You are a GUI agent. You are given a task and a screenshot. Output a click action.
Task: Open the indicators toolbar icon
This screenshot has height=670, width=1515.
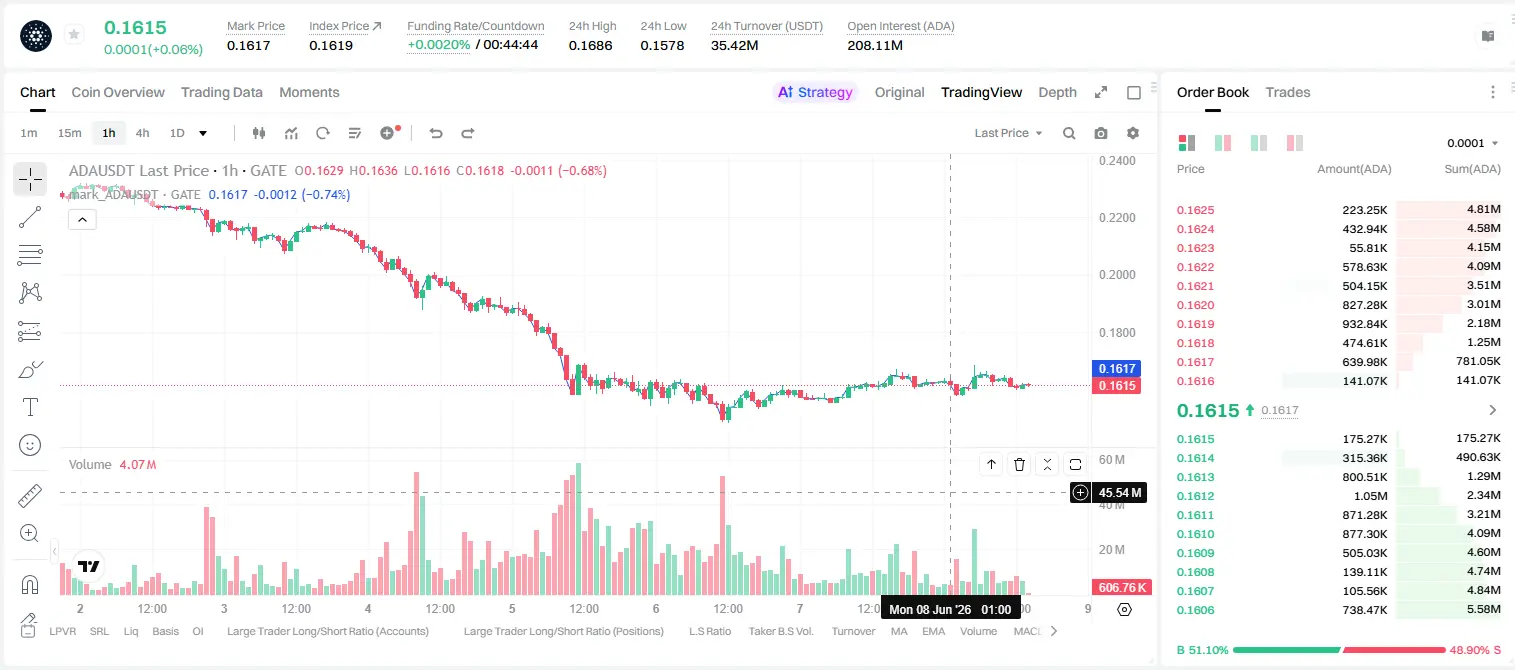click(x=291, y=133)
